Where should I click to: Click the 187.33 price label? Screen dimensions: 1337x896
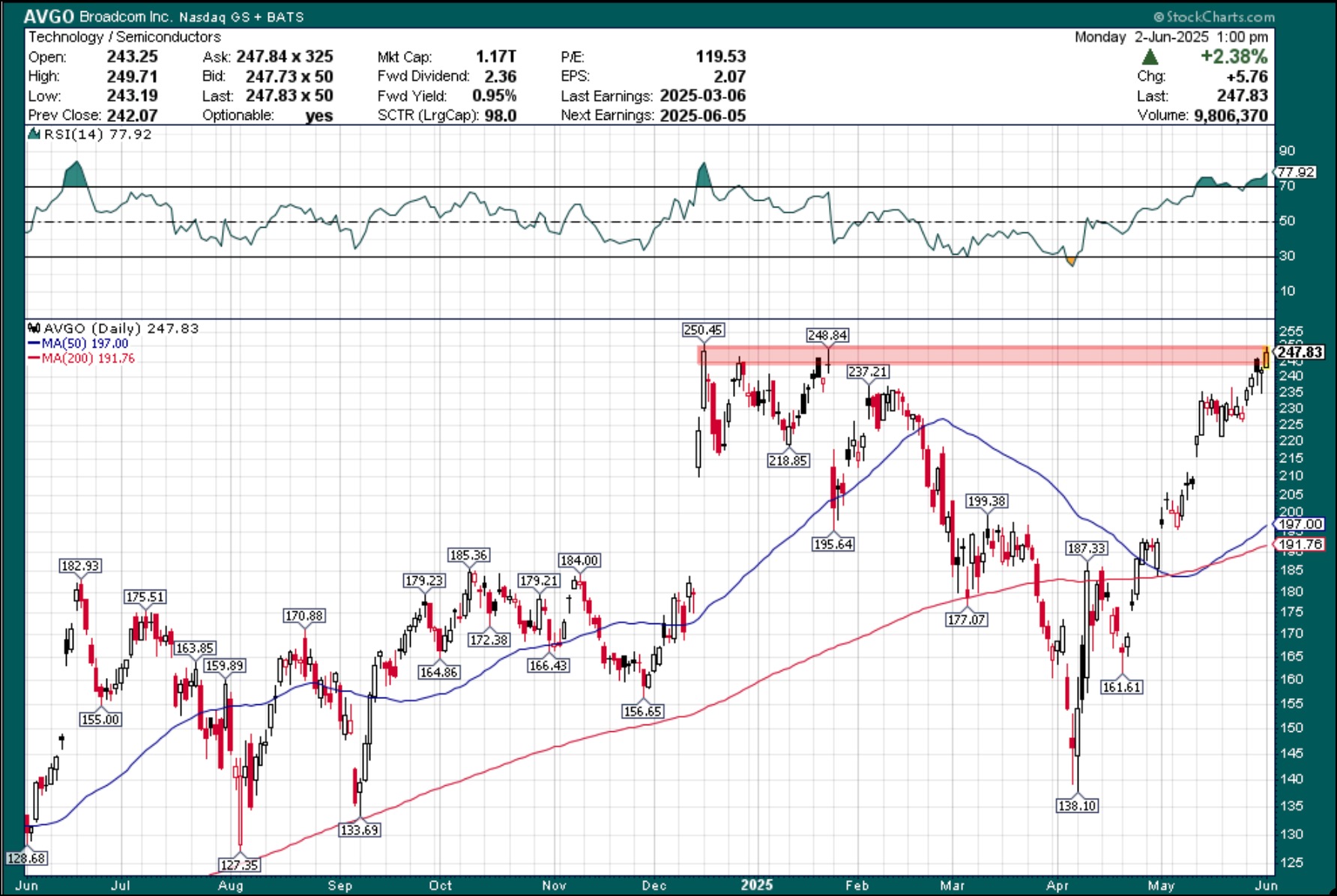pyautogui.click(x=1087, y=548)
